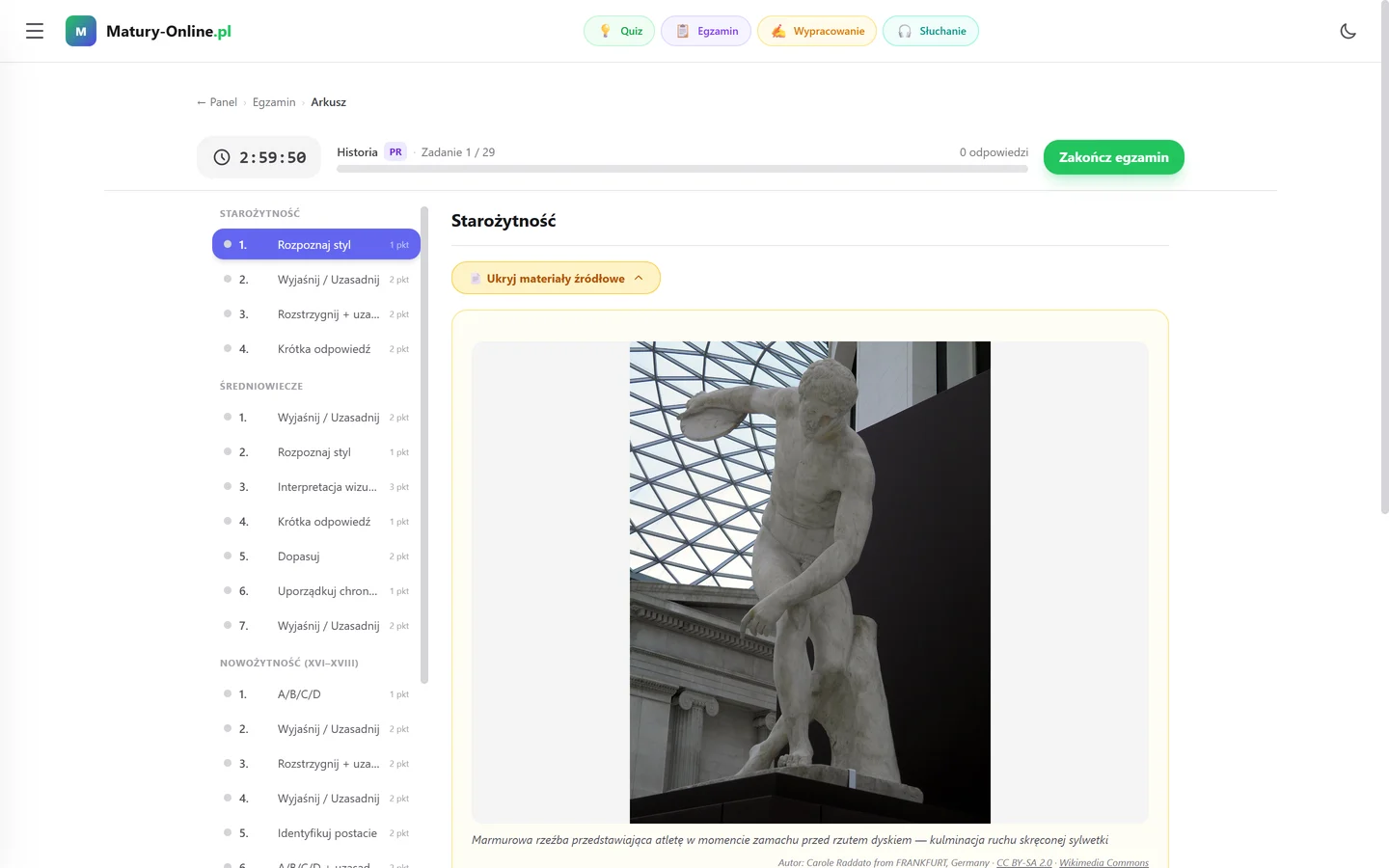Toggle dark mode with the moon icon

pos(1348,31)
